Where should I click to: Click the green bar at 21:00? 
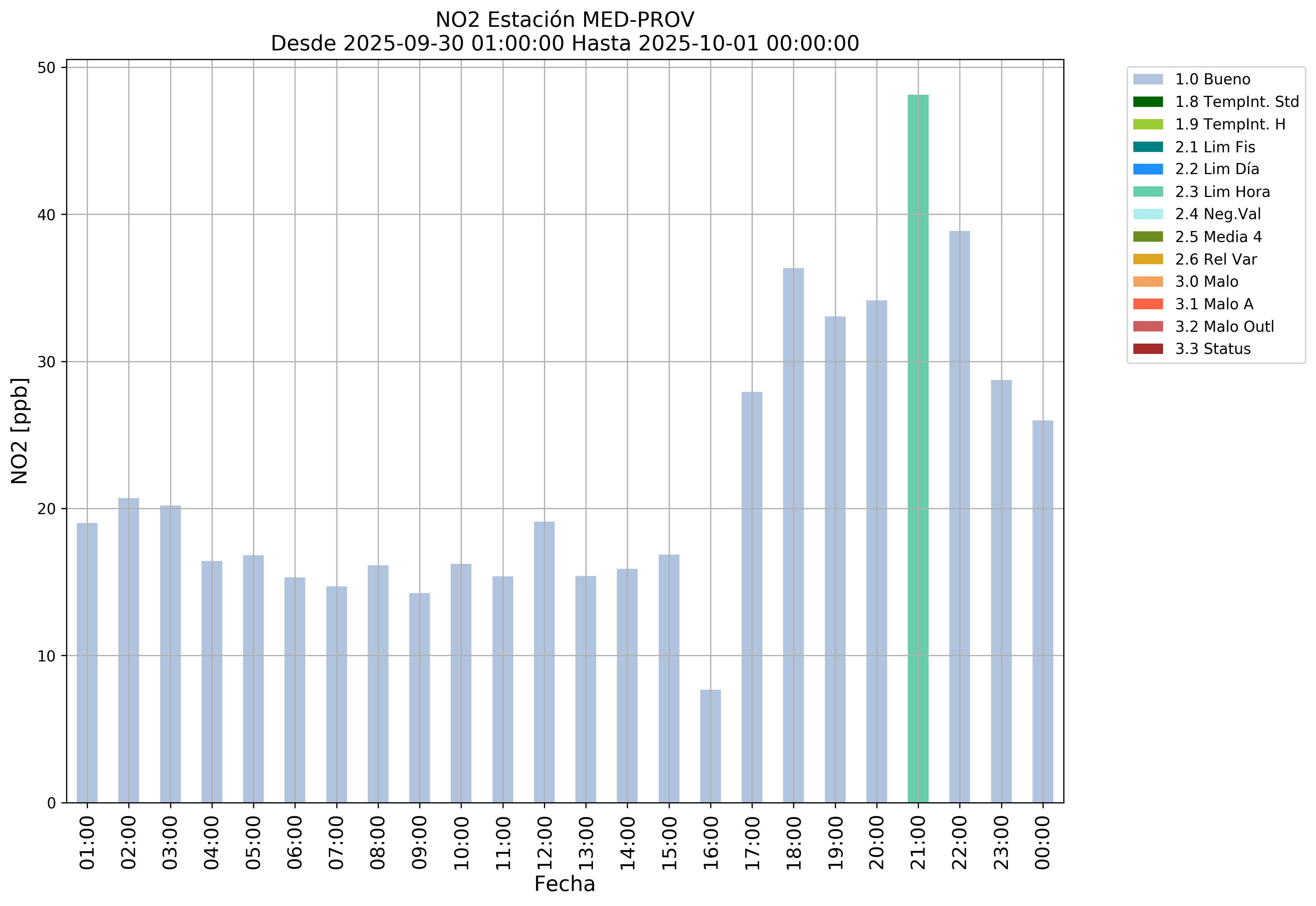(x=917, y=448)
